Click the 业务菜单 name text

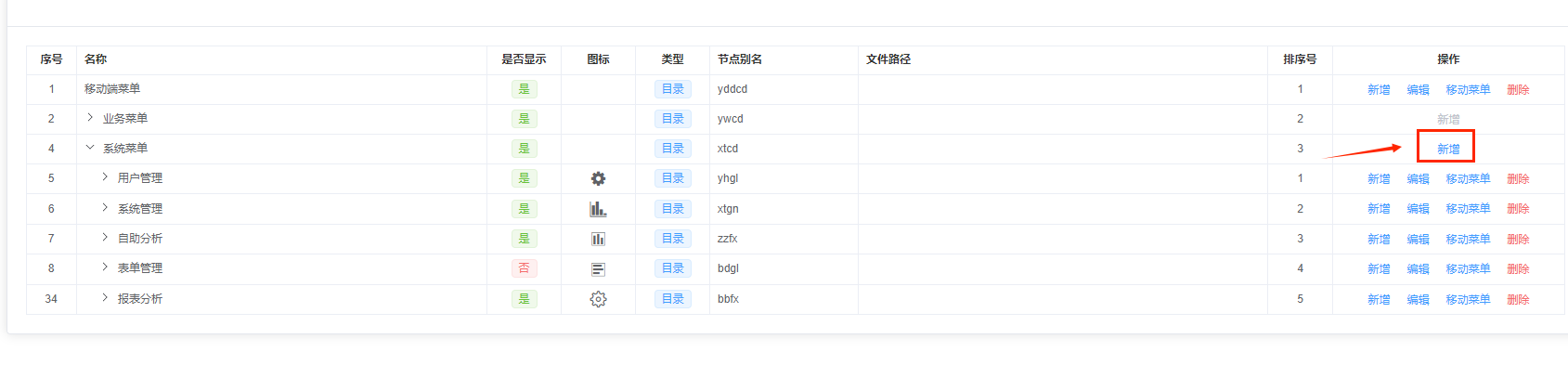pos(125,119)
